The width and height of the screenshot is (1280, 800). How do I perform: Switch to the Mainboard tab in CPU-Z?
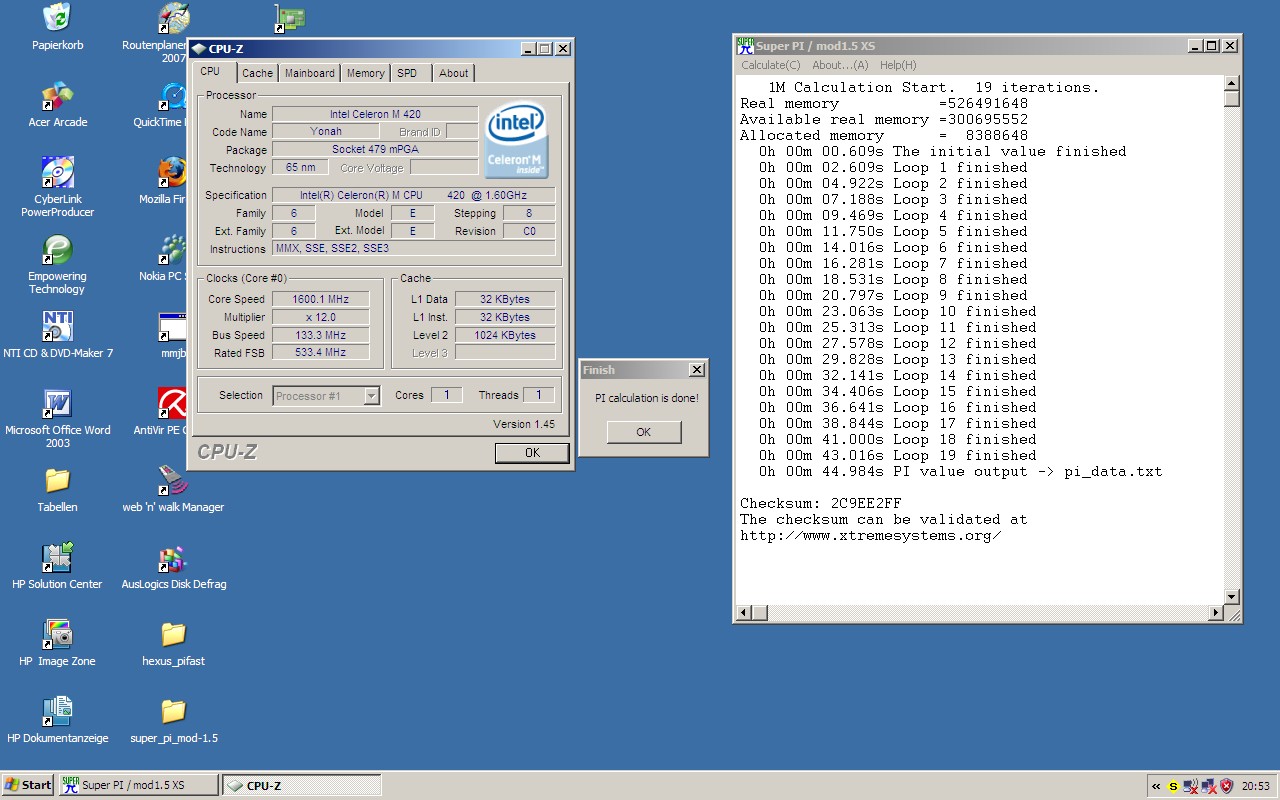coord(310,73)
